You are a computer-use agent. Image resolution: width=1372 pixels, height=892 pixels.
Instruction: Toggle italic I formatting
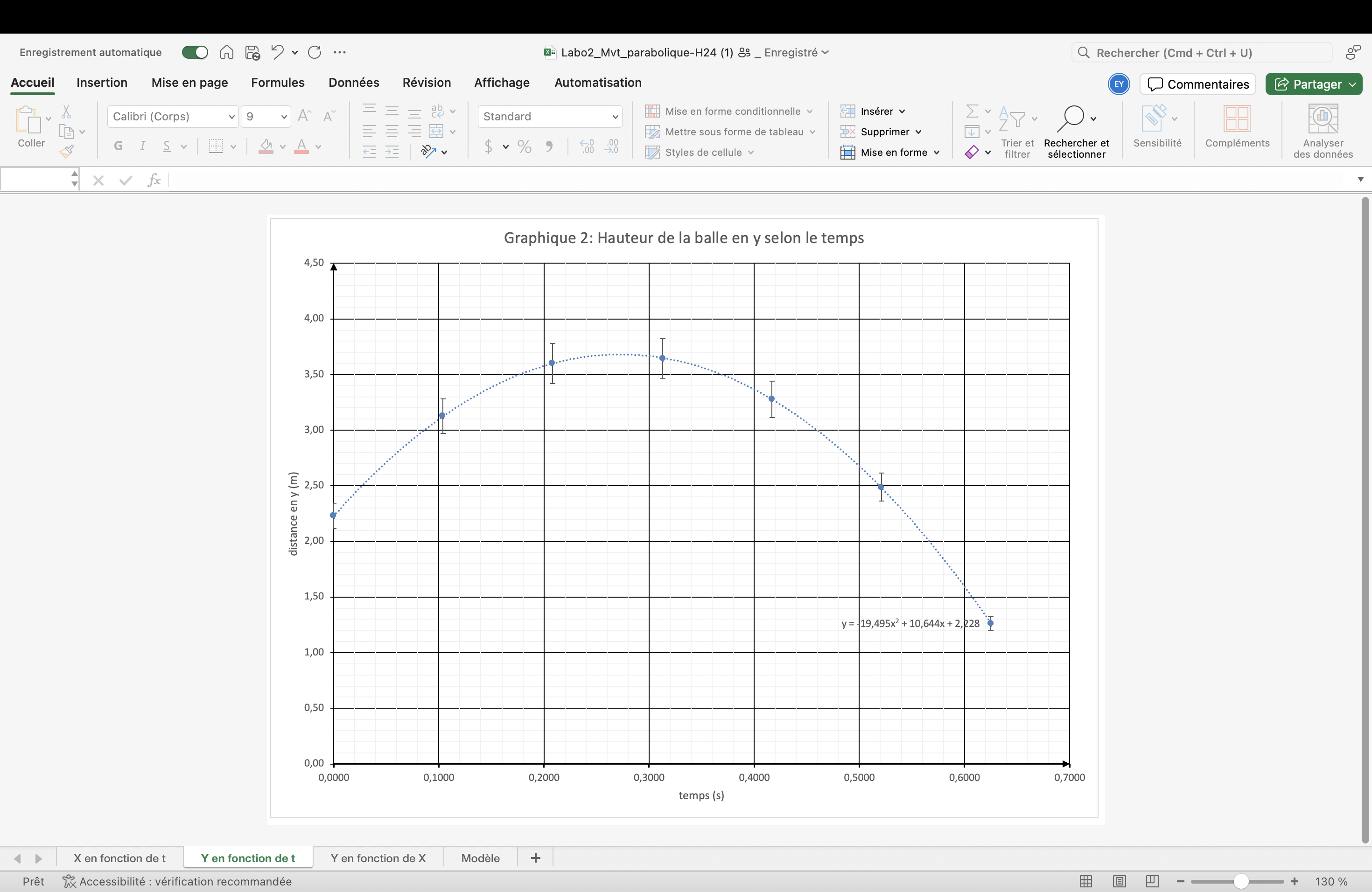pos(142,146)
